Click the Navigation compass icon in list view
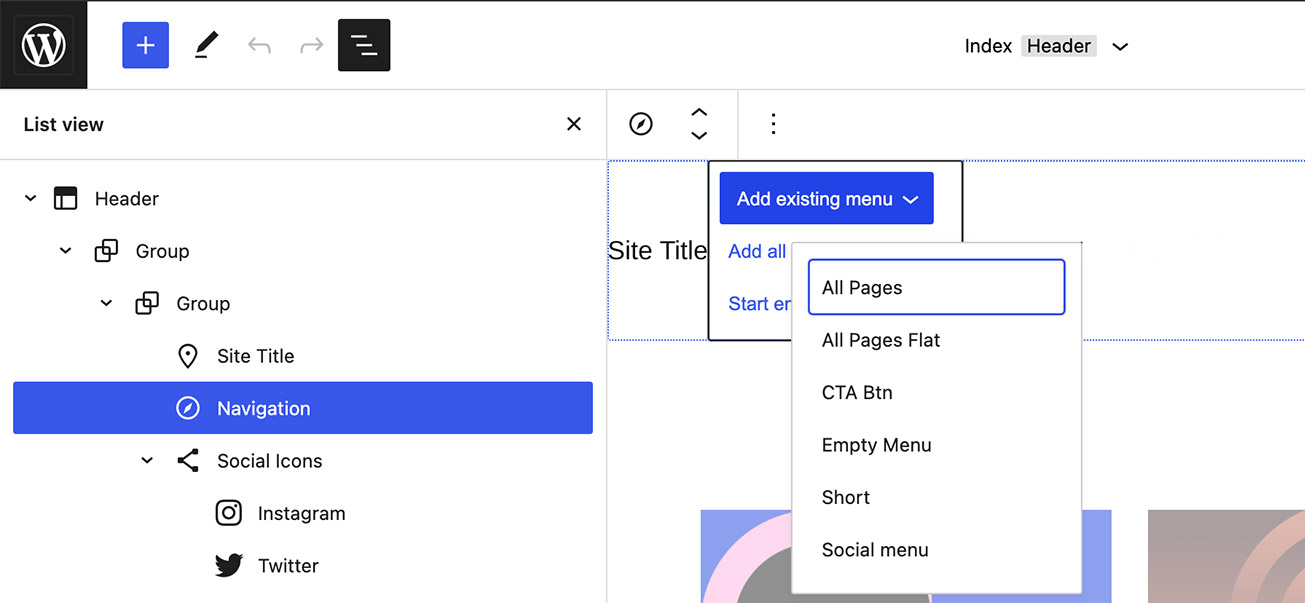Image resolution: width=1305 pixels, height=603 pixels. [187, 408]
